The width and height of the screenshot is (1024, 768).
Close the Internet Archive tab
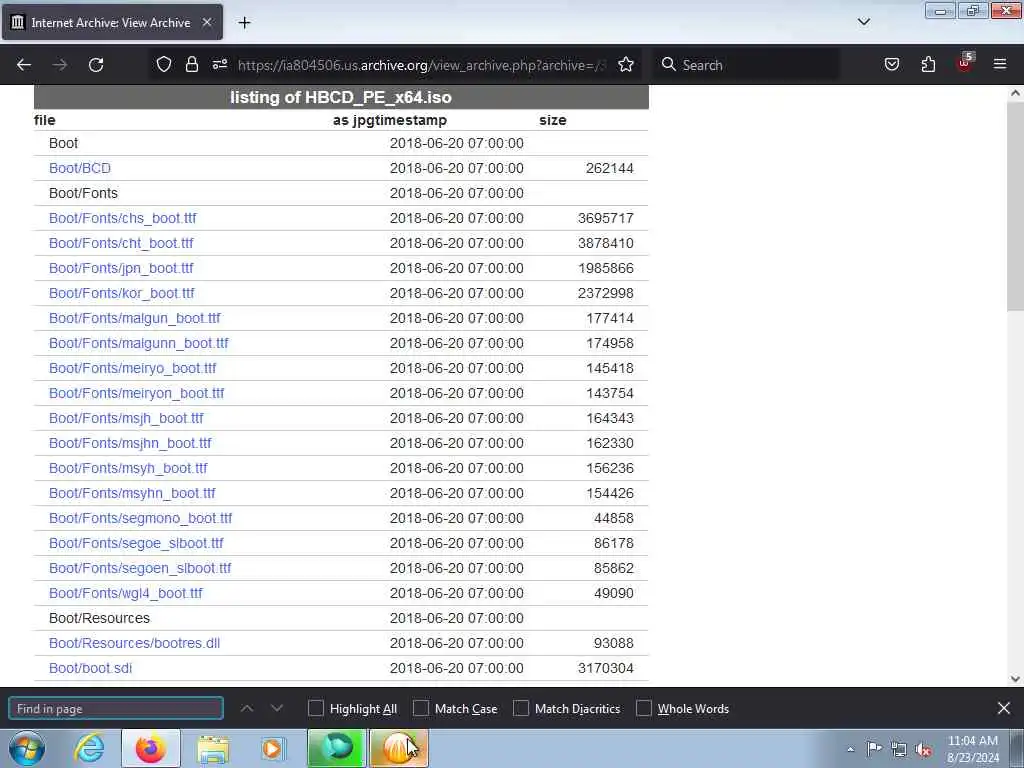pos(206,22)
